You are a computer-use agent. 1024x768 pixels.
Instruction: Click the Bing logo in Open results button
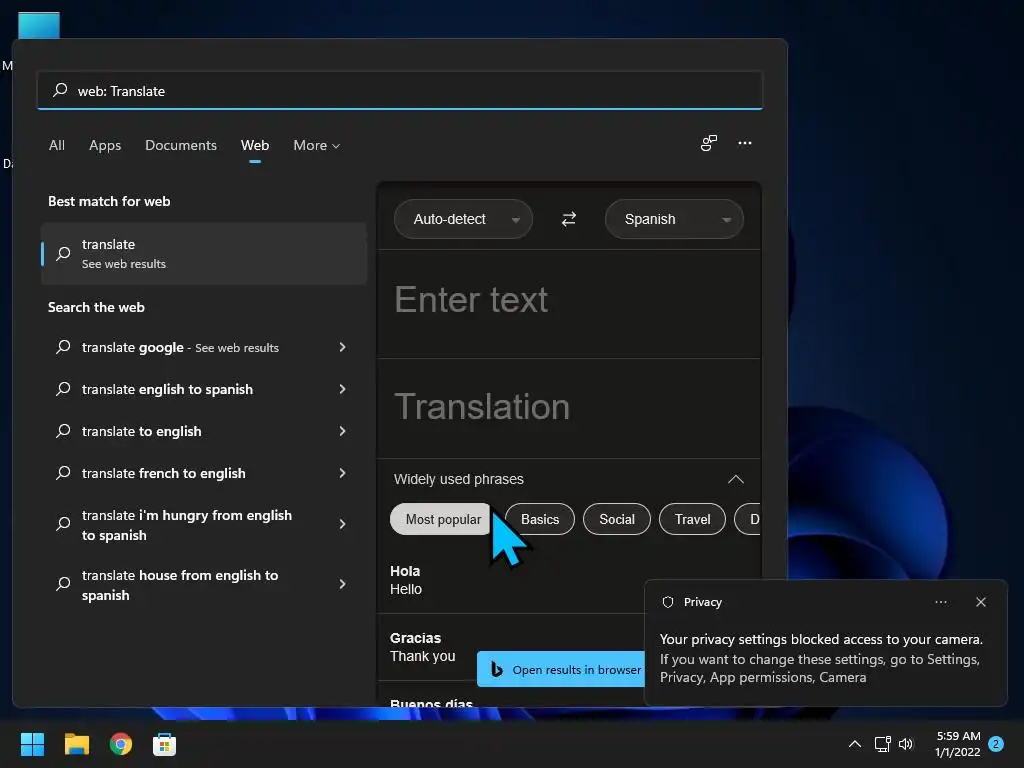tap(496, 669)
